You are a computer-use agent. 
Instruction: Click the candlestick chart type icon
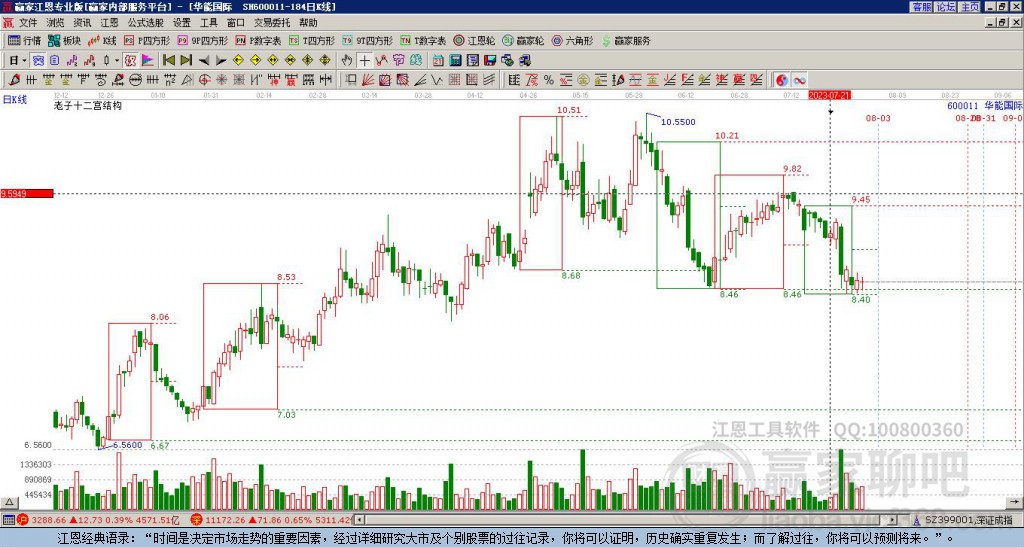click(x=106, y=61)
